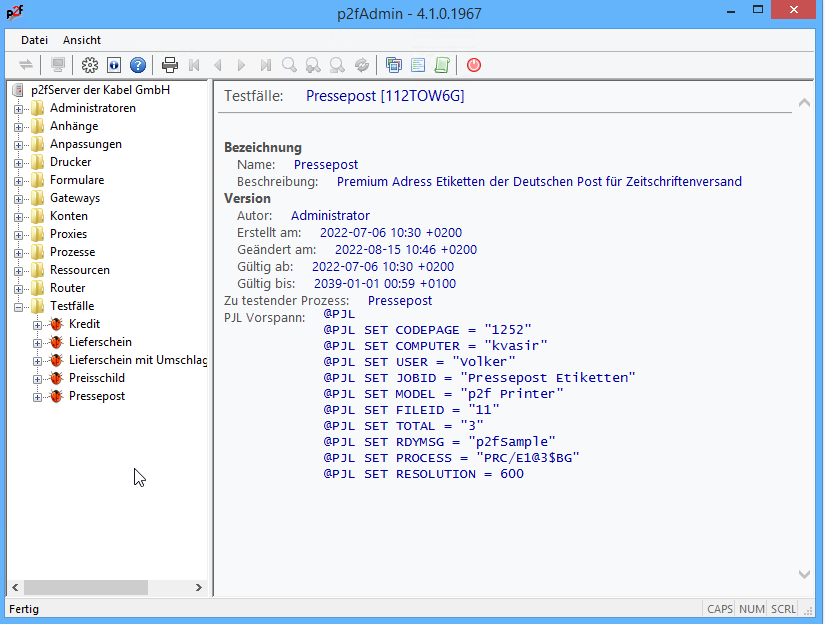Open the Datei menu
The height and width of the screenshot is (624, 825).
(x=34, y=40)
